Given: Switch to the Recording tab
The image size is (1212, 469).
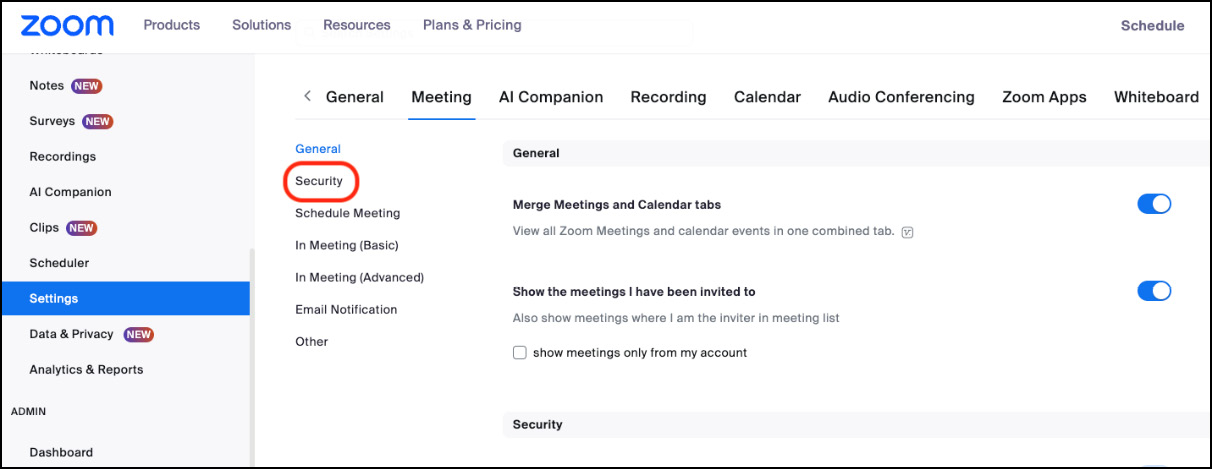Looking at the screenshot, I should 668,97.
